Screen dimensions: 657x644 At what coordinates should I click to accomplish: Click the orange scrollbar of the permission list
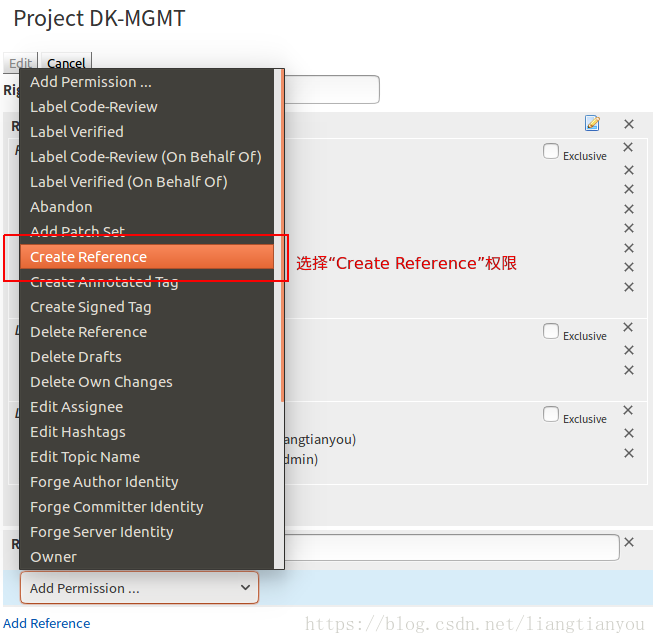pos(282,235)
